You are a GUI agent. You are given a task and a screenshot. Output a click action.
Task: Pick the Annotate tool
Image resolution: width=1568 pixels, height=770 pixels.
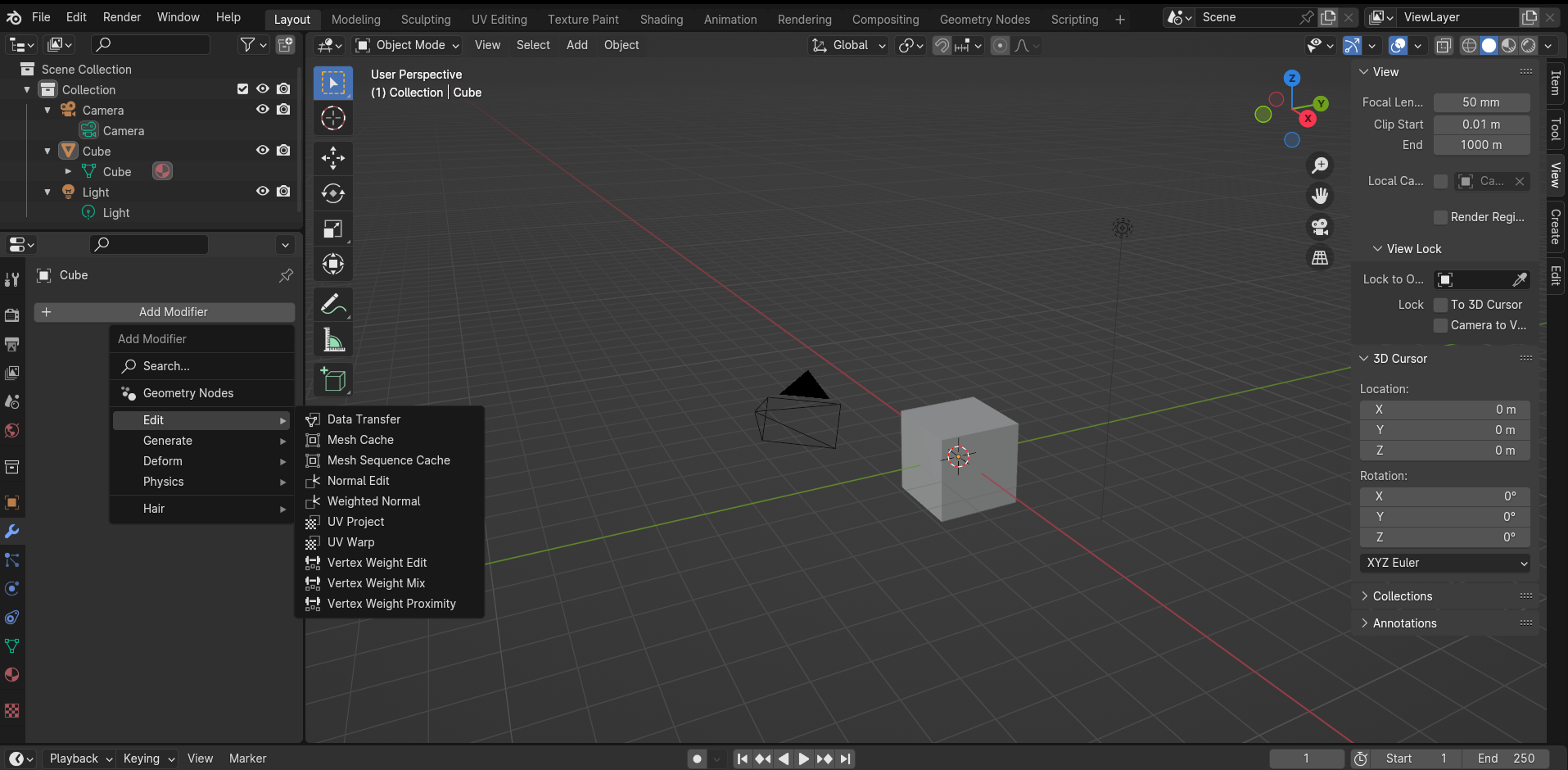coord(333,304)
